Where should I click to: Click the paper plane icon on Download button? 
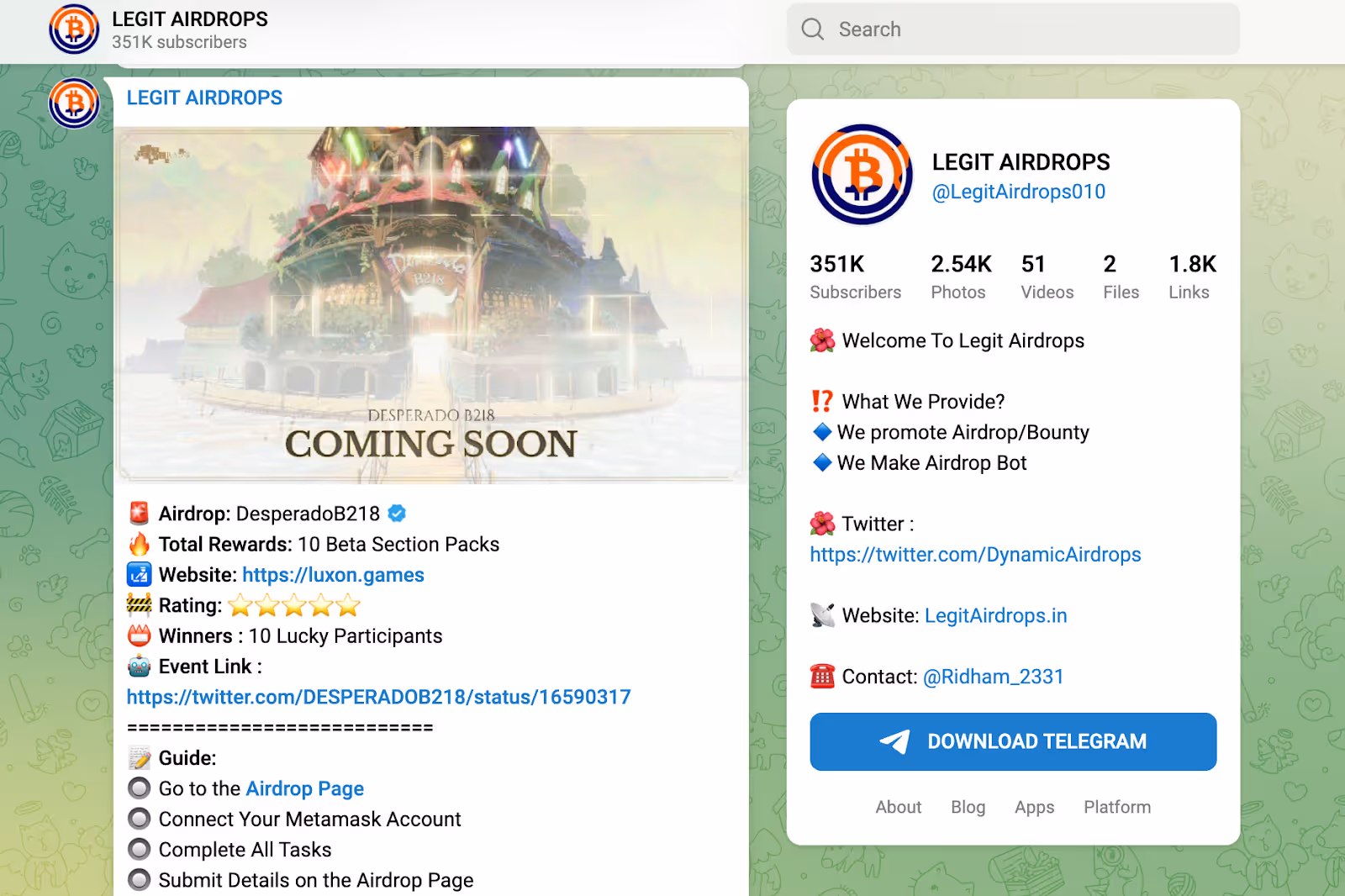pos(894,741)
